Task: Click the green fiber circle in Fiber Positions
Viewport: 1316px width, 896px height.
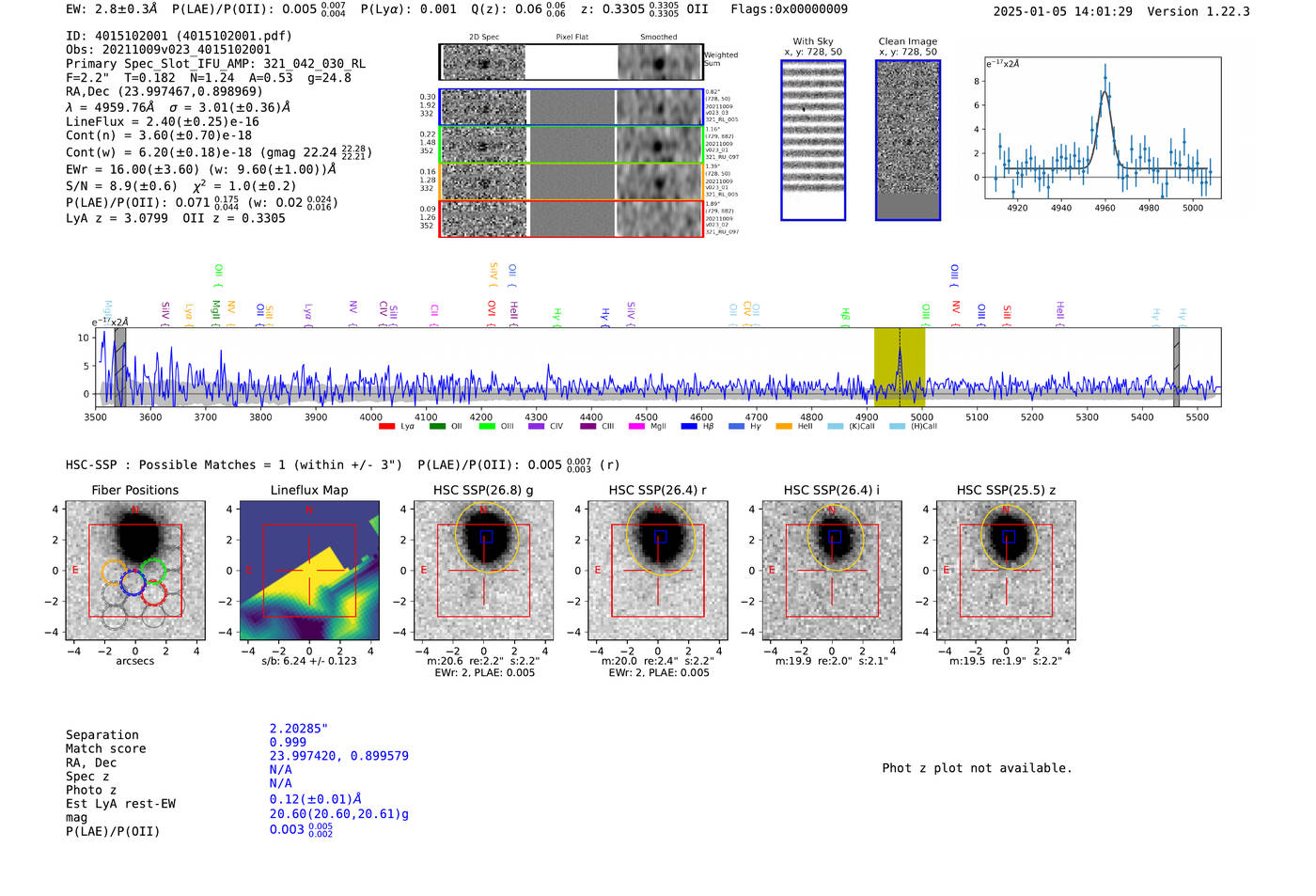Action: (x=153, y=571)
